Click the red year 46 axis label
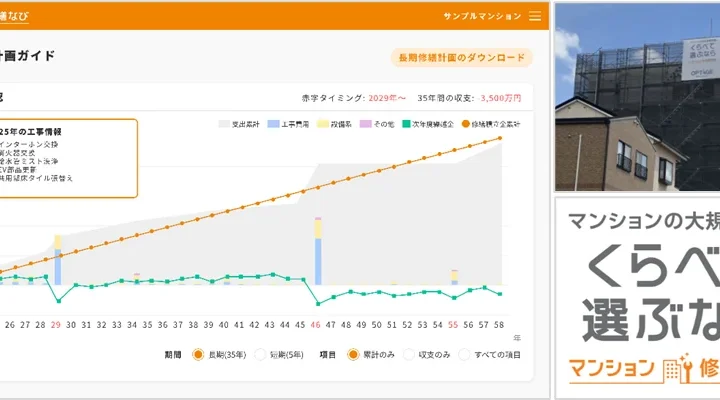This screenshot has height=400, width=720. [316, 325]
